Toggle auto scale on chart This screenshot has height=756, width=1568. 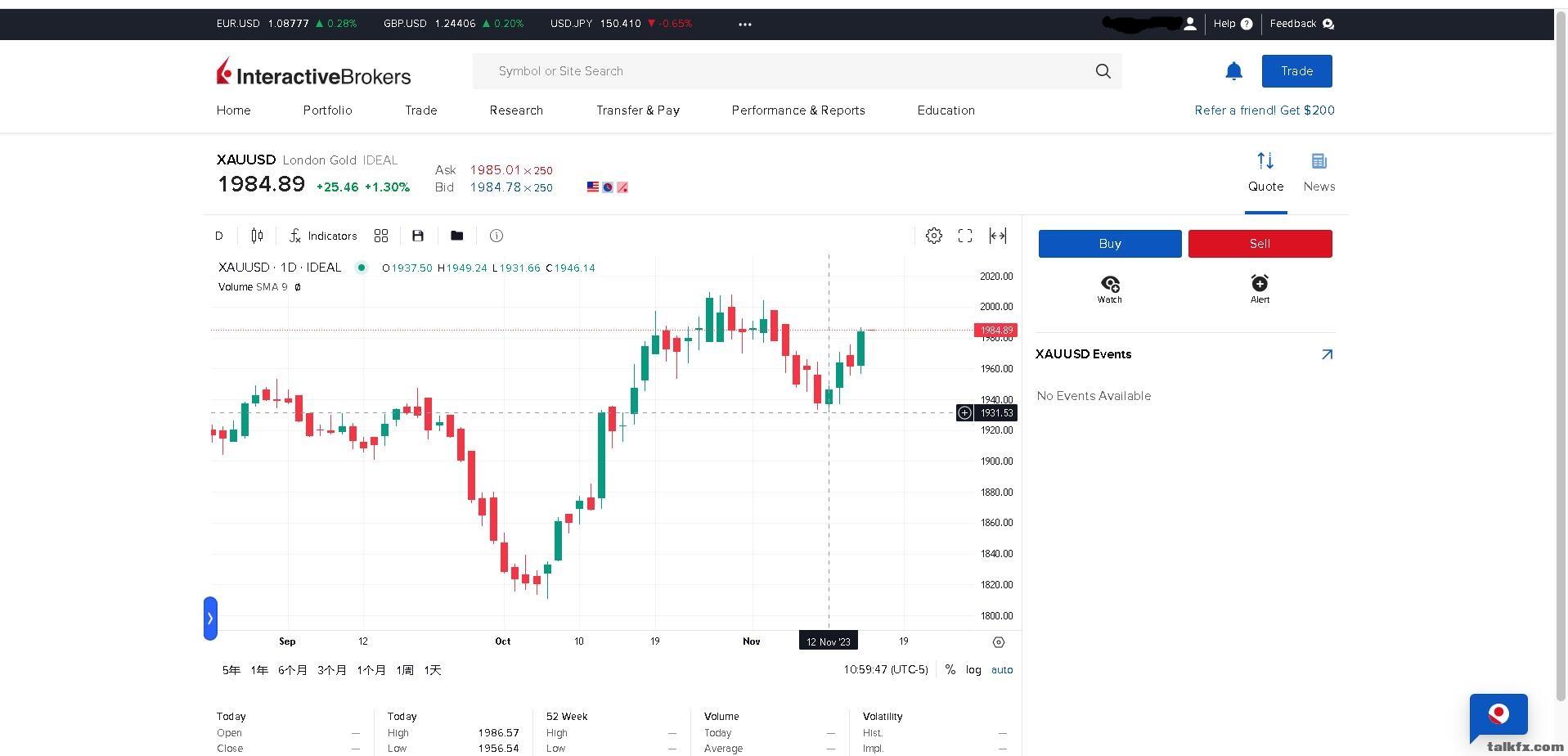1002,669
